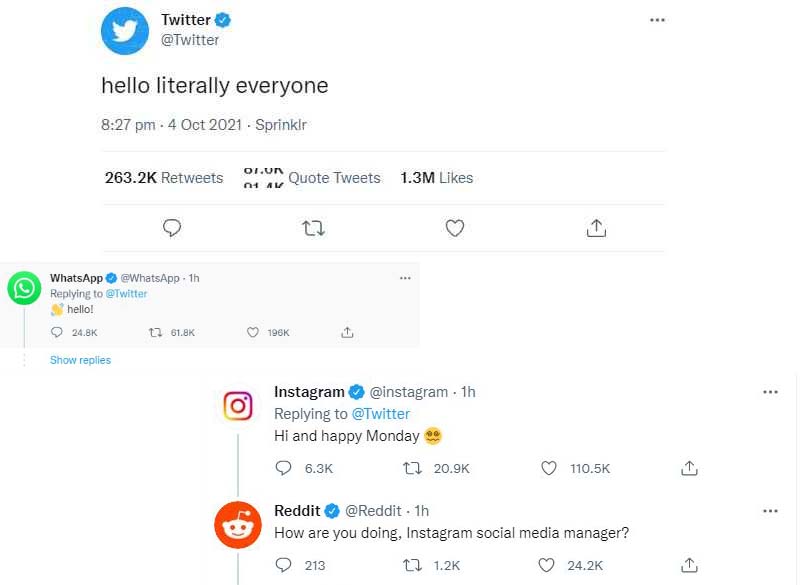The image size is (800, 585).
Task: Open the more options menu on WhatsApp's reply
Action: tap(405, 278)
